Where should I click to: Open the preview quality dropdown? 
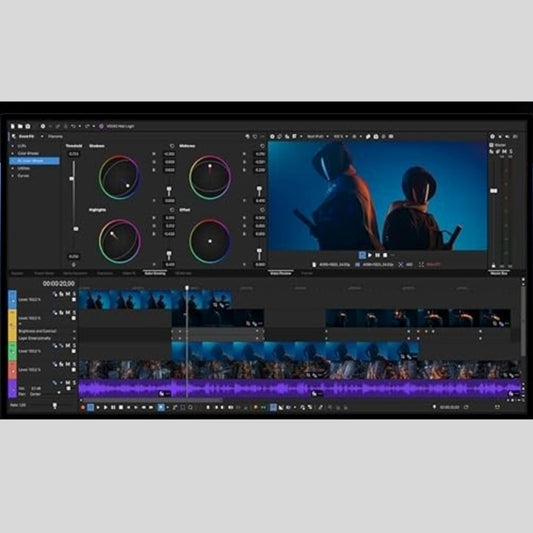(327, 137)
